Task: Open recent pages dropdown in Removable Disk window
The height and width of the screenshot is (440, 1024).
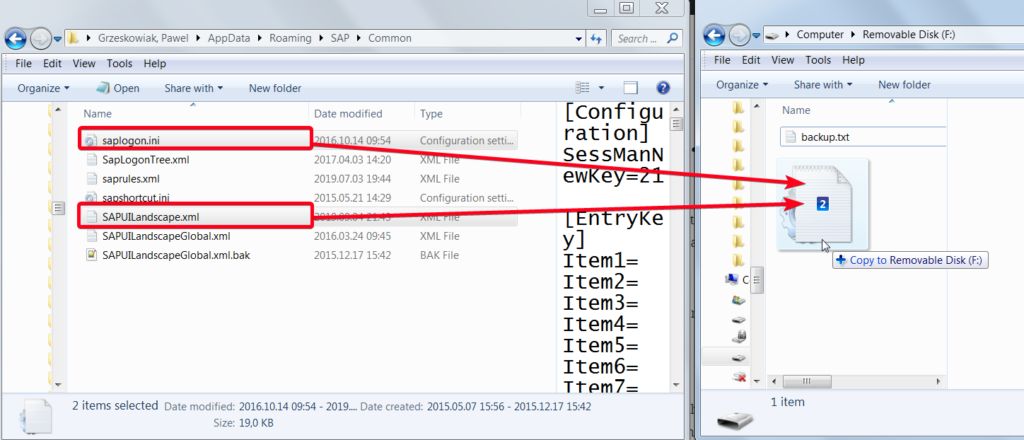Action: pyautogui.click(x=756, y=35)
